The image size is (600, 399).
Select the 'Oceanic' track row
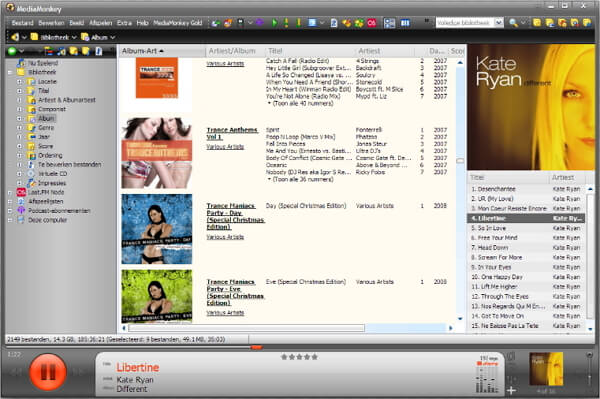click(x=356, y=165)
